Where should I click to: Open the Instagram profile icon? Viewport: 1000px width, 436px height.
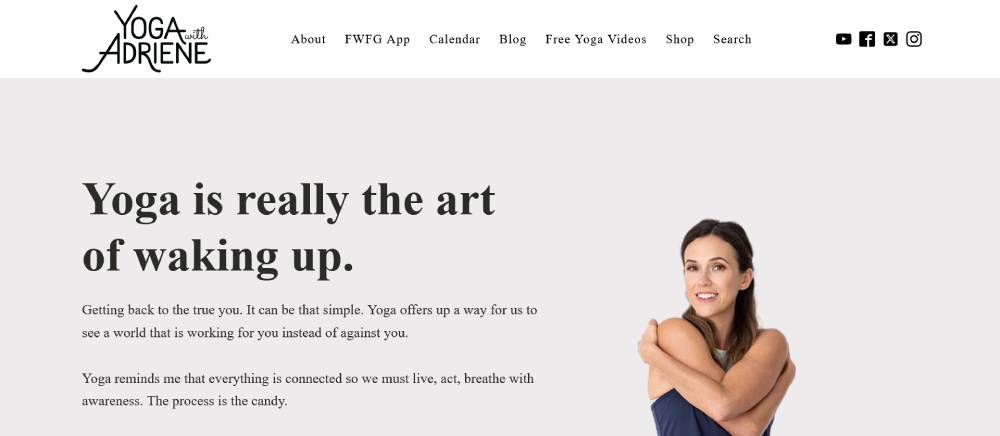point(914,39)
